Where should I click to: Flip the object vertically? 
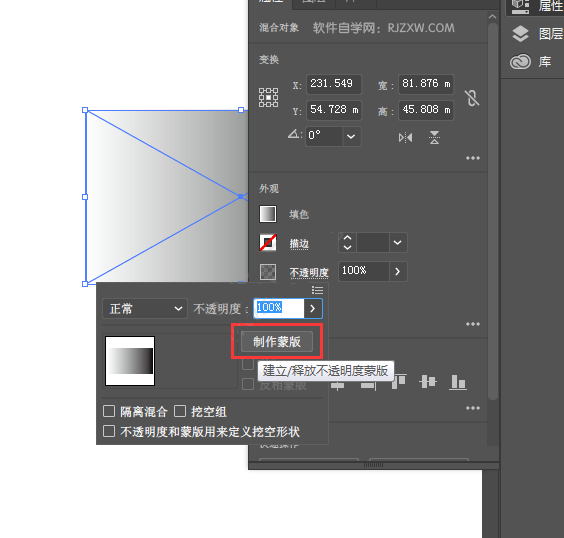(434, 138)
